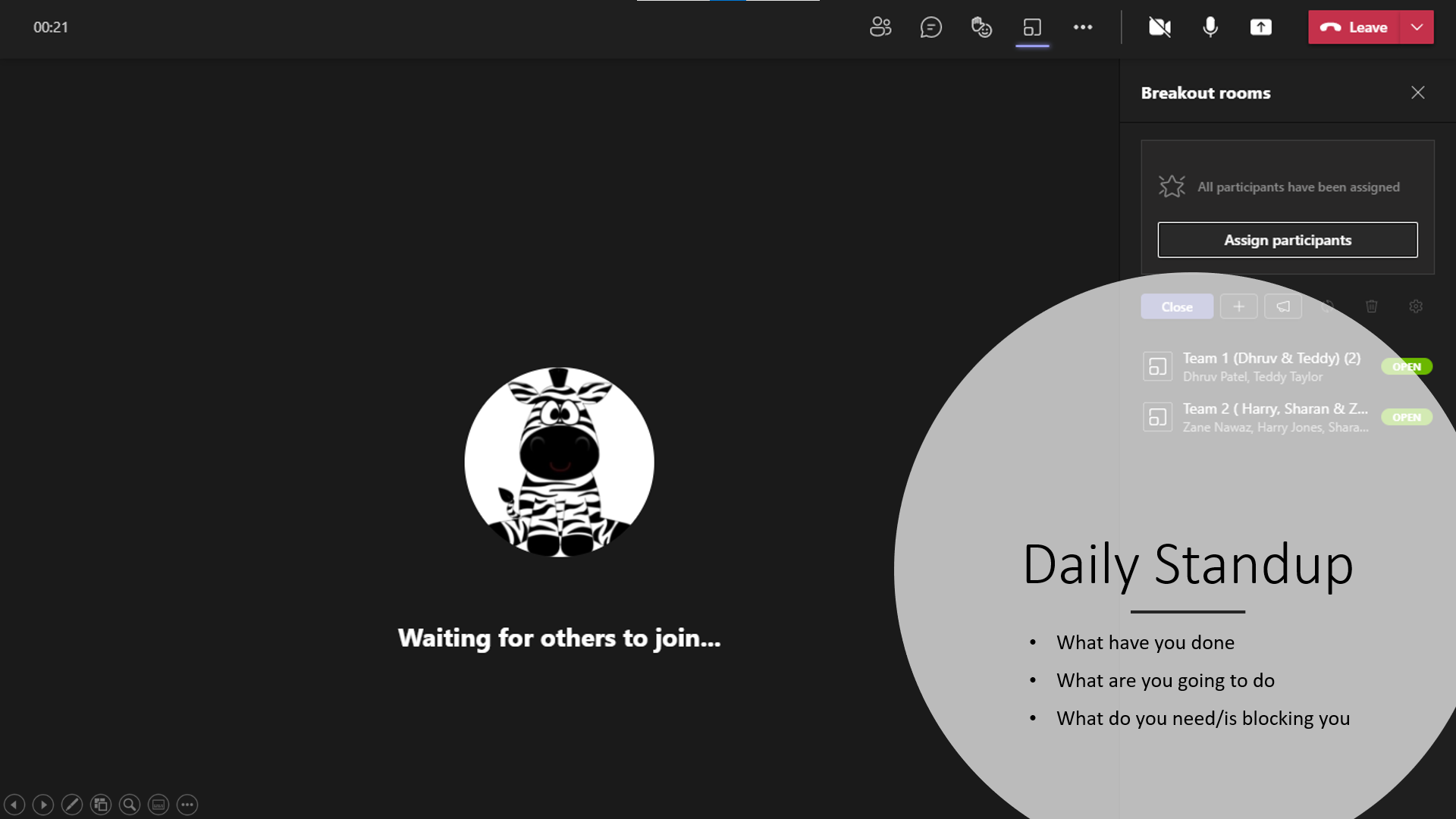1456x819 pixels.
Task: Click the 00:21 meeting timer
Action: tap(51, 27)
